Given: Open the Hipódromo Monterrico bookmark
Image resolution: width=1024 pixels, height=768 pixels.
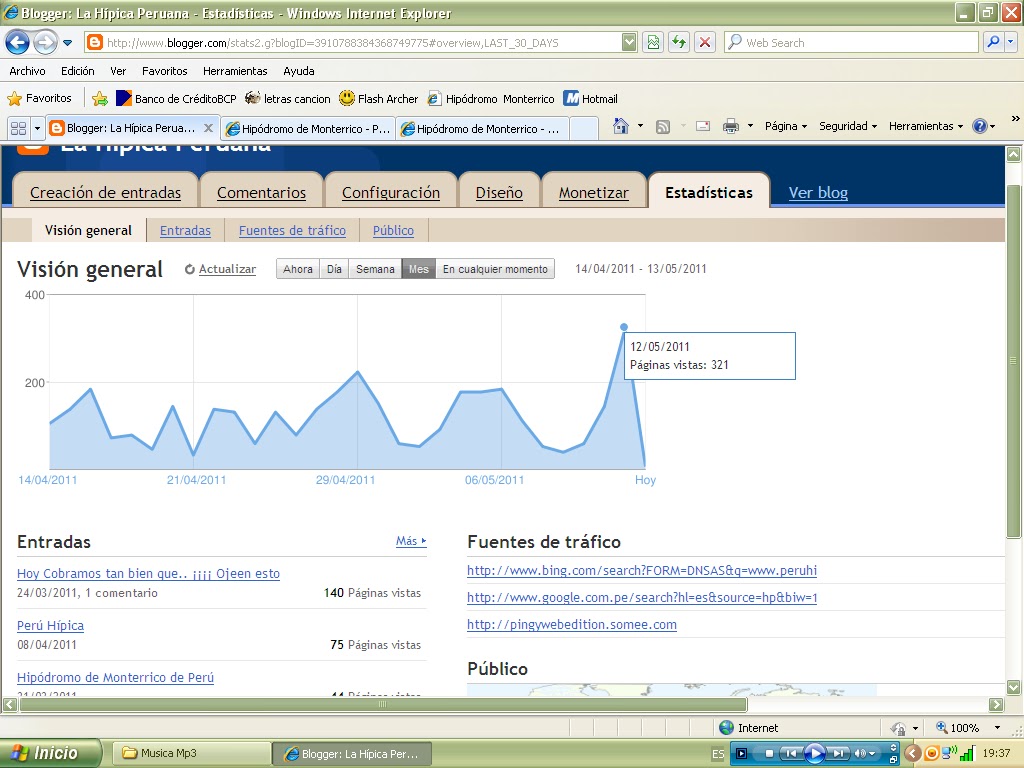Looking at the screenshot, I should pos(490,99).
